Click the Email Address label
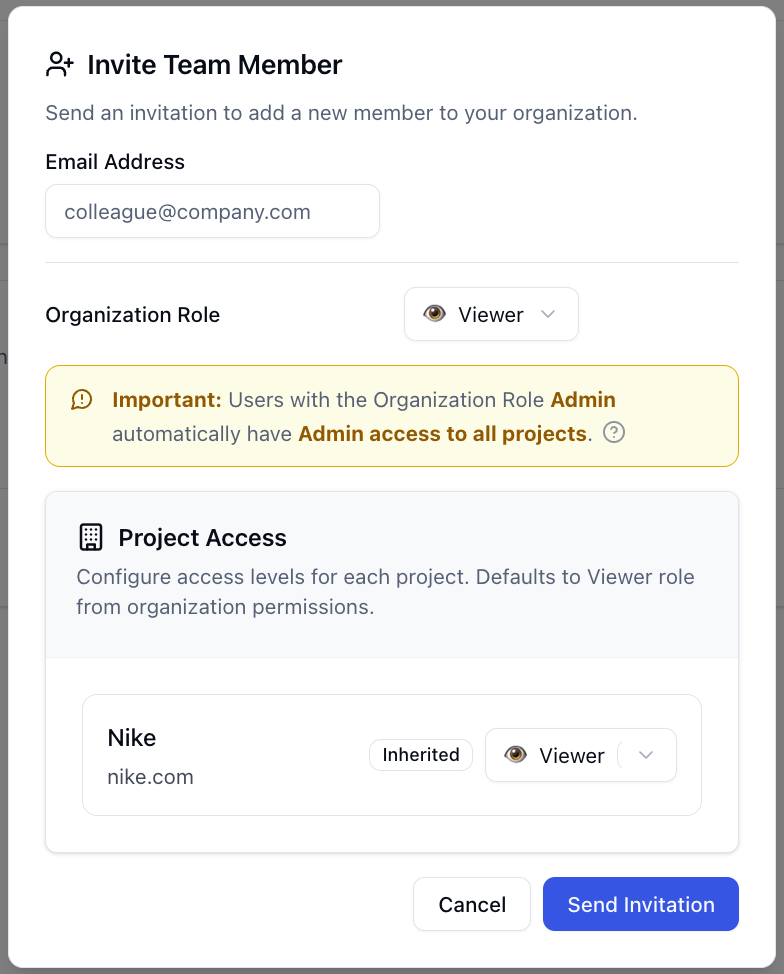 point(115,162)
